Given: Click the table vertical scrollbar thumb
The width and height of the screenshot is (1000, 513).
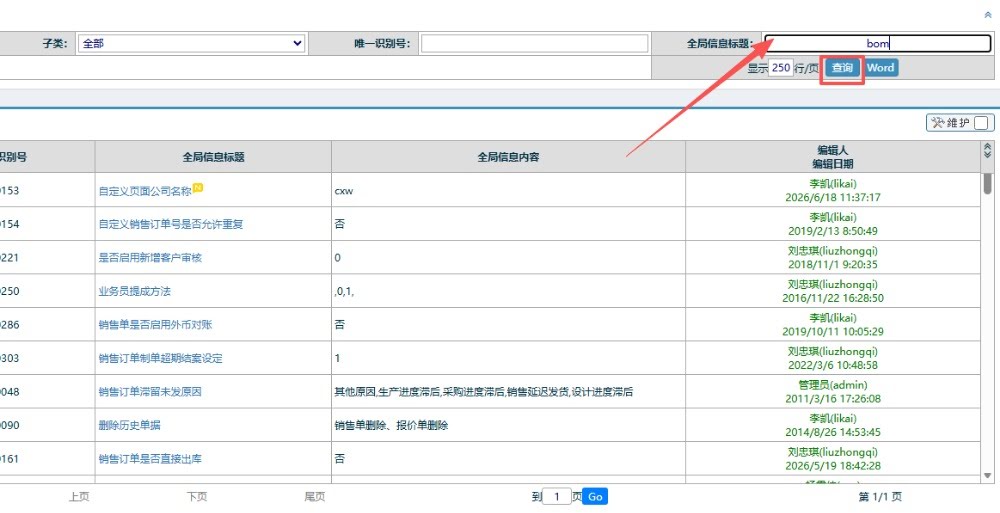Looking at the screenshot, I should tap(988, 184).
